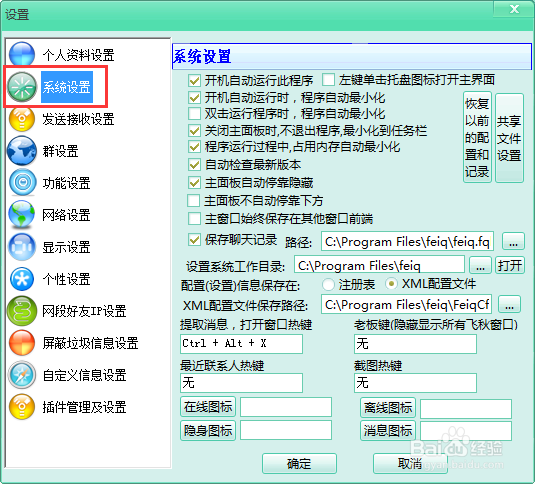Browse for system working directory

click(x=480, y=265)
